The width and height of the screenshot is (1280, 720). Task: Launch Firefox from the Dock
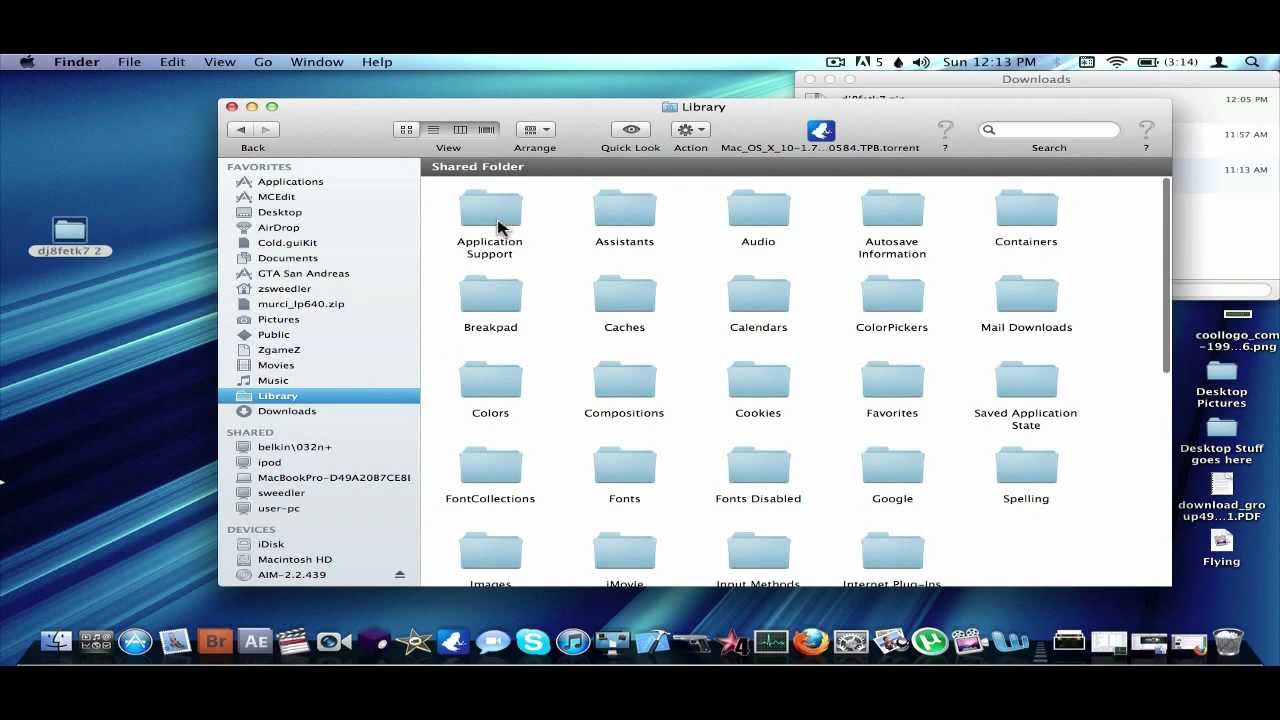[811, 640]
